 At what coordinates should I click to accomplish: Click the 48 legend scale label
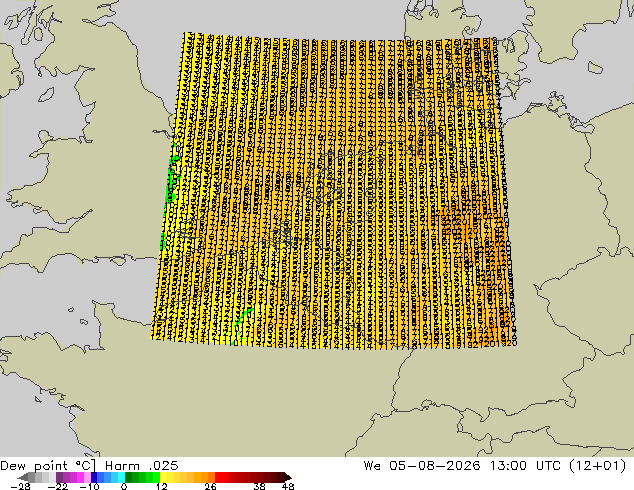288,486
